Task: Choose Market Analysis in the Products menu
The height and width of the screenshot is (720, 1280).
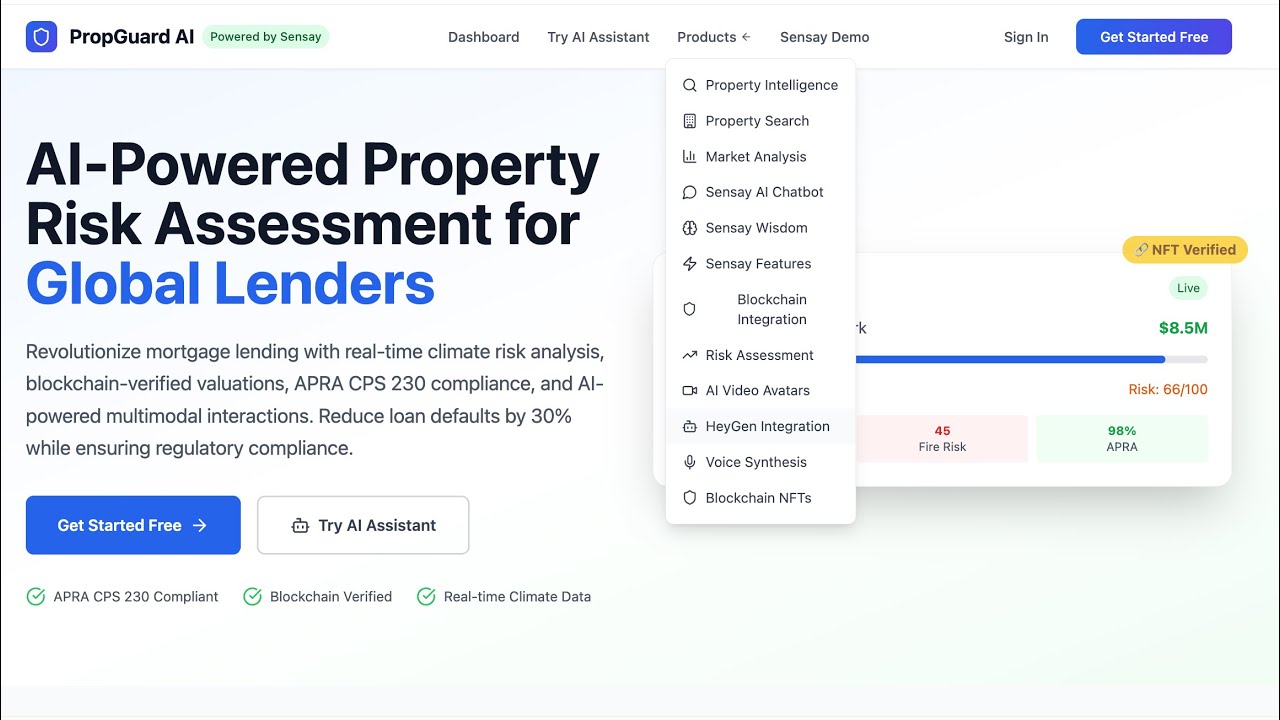Action: (x=761, y=157)
